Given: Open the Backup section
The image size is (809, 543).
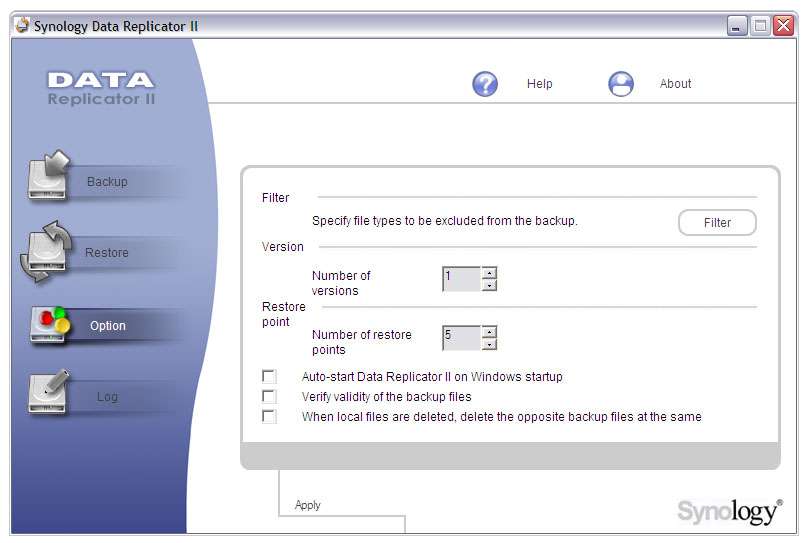Looking at the screenshot, I should coord(107,182).
